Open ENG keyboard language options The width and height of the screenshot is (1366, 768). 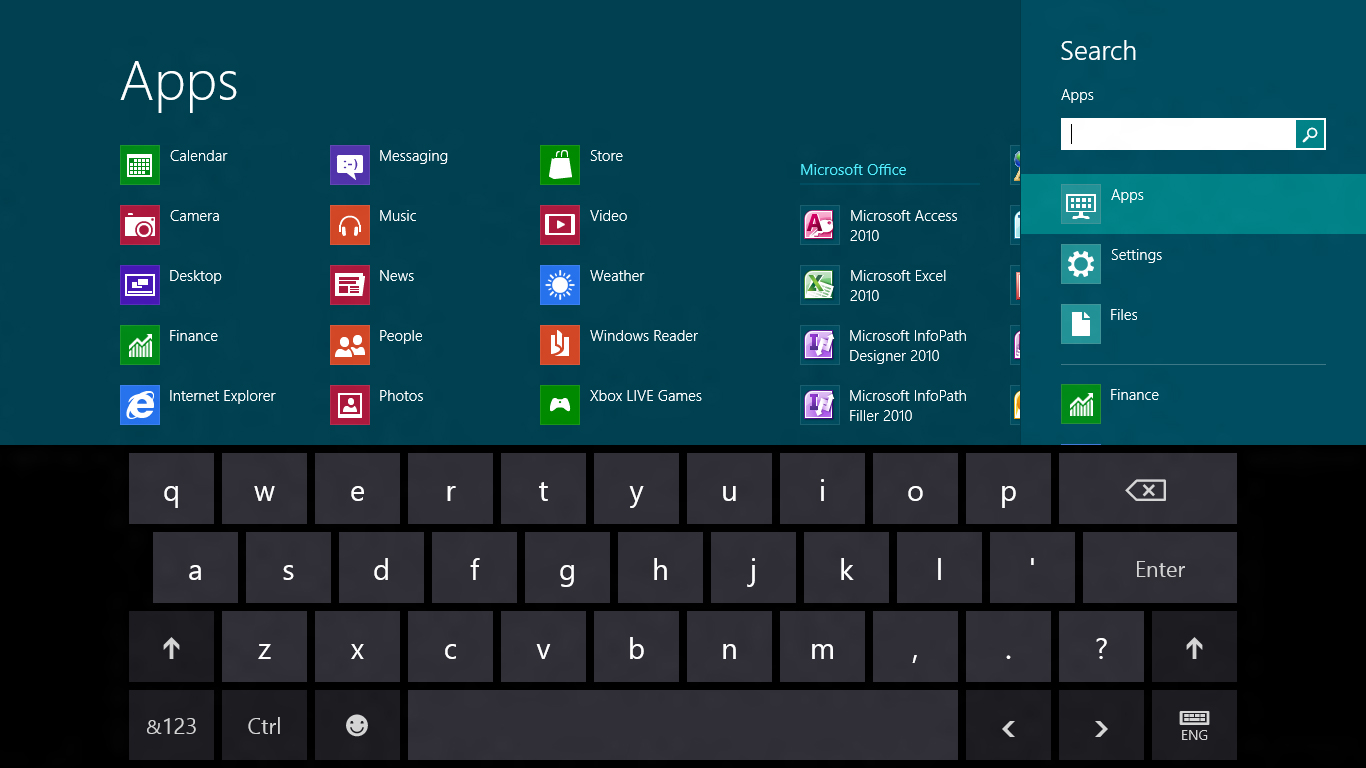tap(1194, 726)
